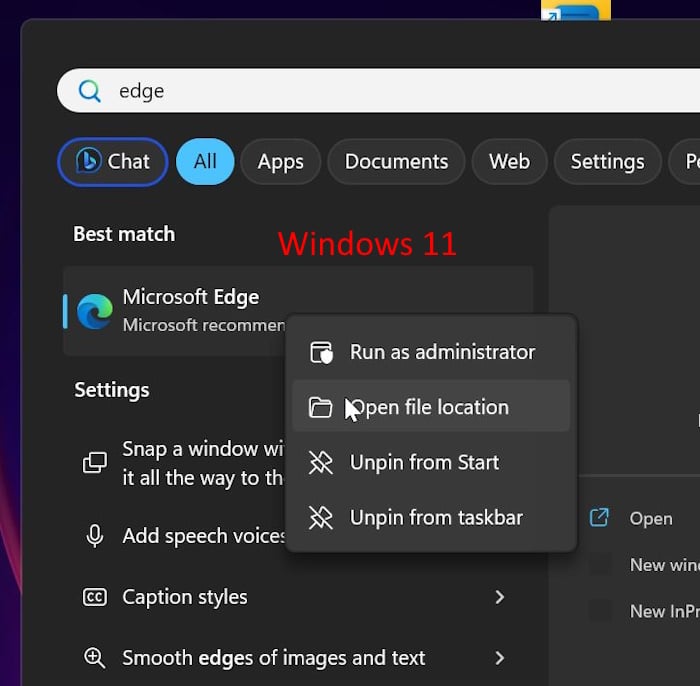
Task: Click the Run as administrator shield icon
Action: (321, 353)
